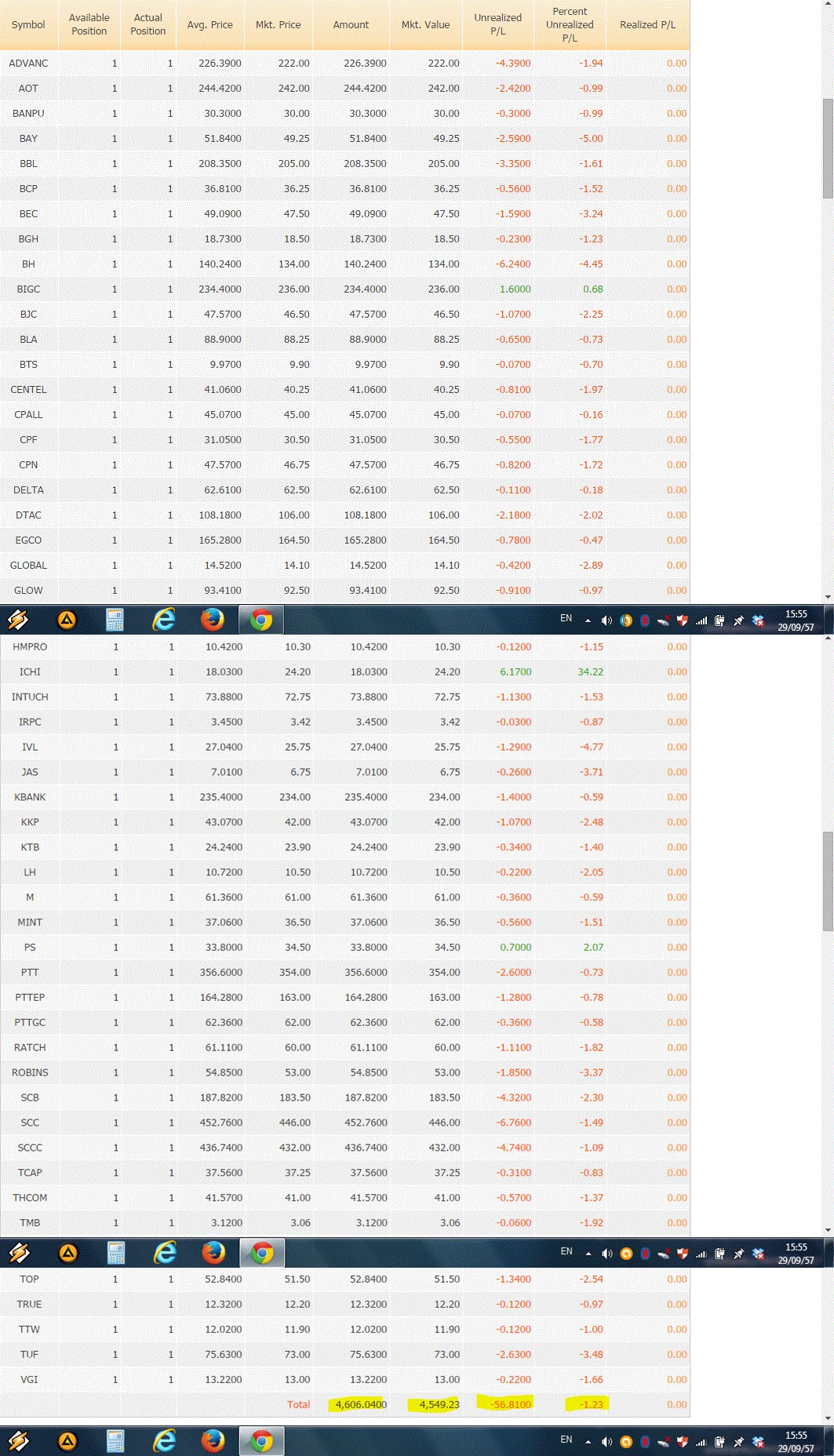Open the Dropbox tray icon below the GLOW row
This screenshot has height=1456, width=834.
758,621
